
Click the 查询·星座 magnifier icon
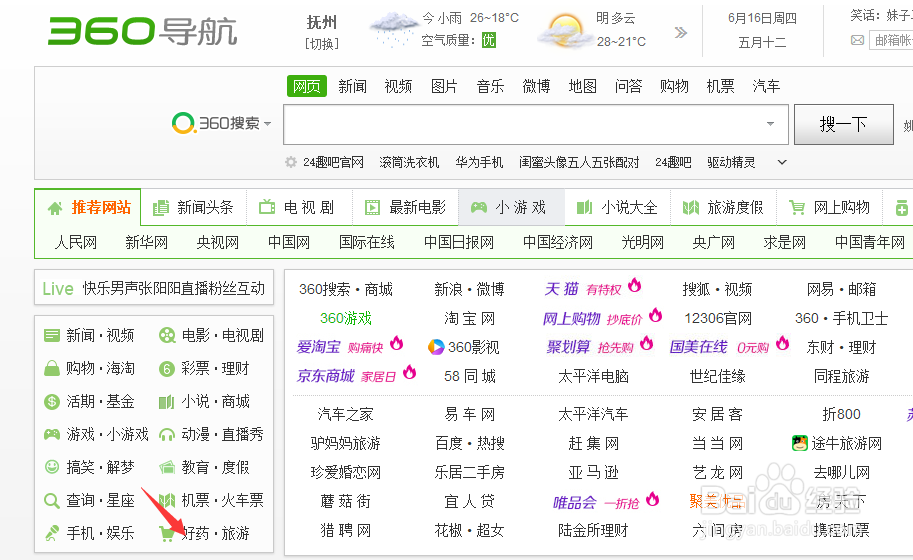click(52, 500)
